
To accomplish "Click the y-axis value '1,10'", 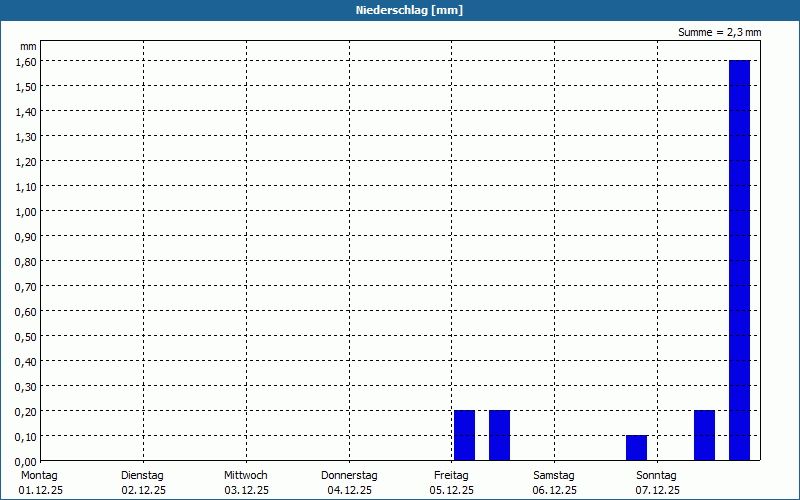I will (26, 187).
